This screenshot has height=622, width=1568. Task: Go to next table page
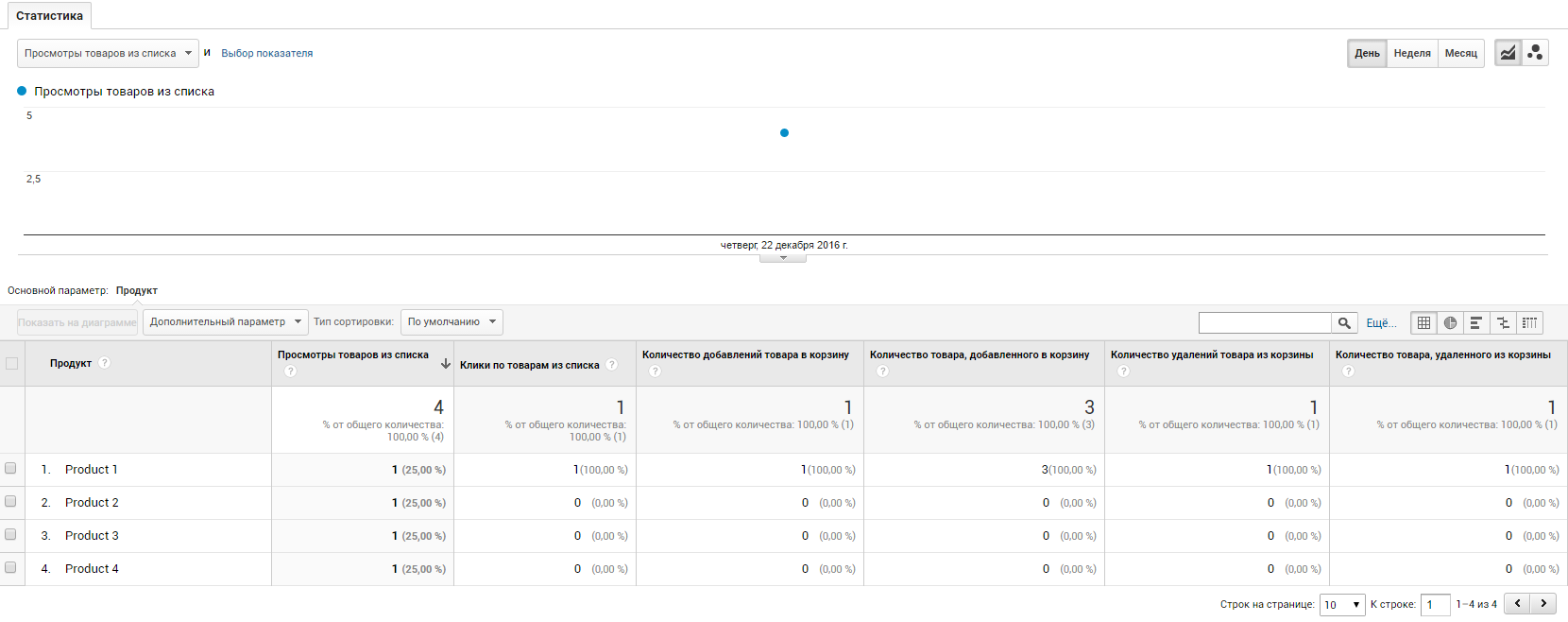pos(1543,603)
